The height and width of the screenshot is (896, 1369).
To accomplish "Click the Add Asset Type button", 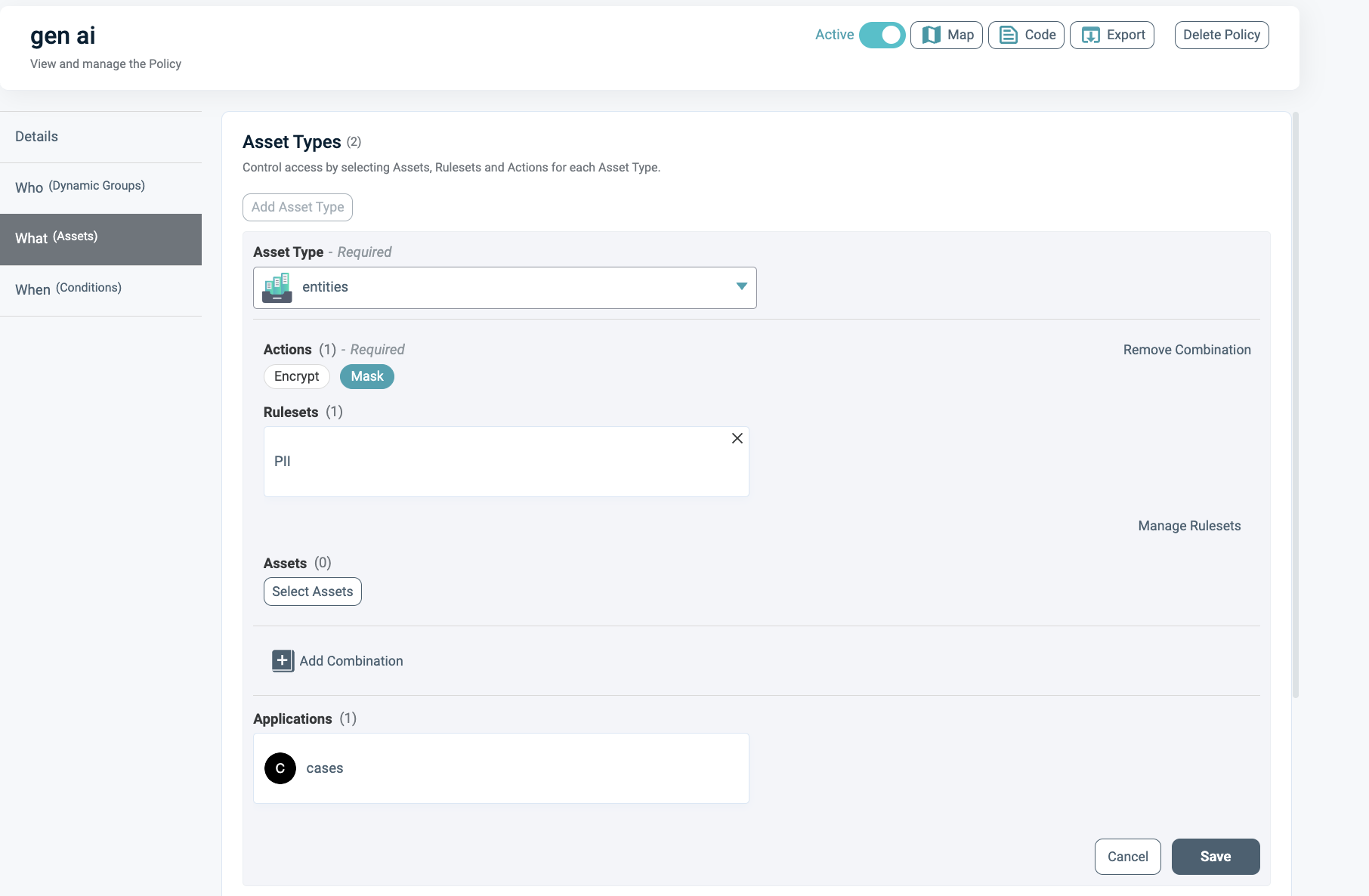I will 298,207.
